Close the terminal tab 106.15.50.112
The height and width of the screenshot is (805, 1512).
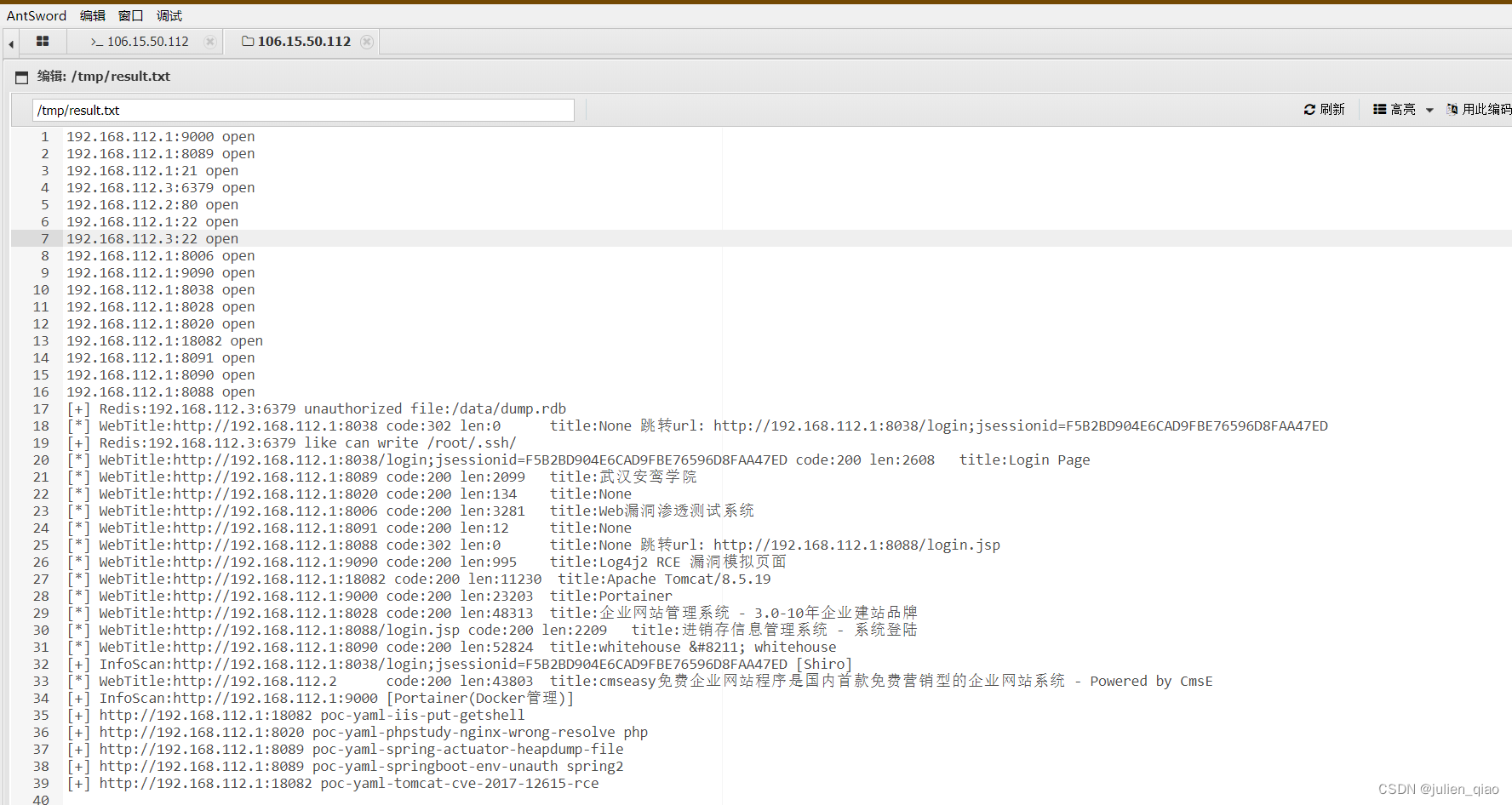210,42
